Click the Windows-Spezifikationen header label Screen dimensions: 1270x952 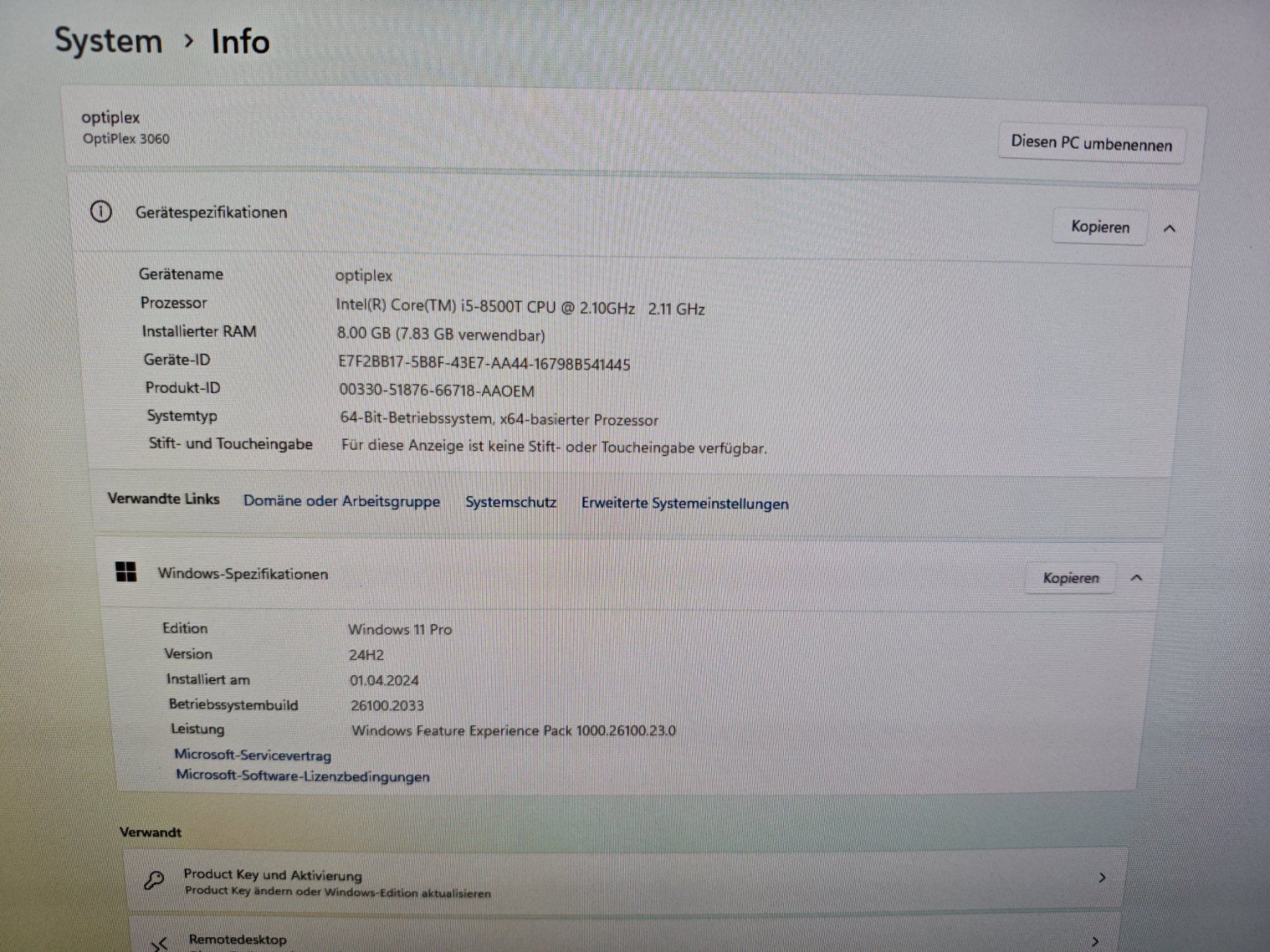click(x=243, y=573)
